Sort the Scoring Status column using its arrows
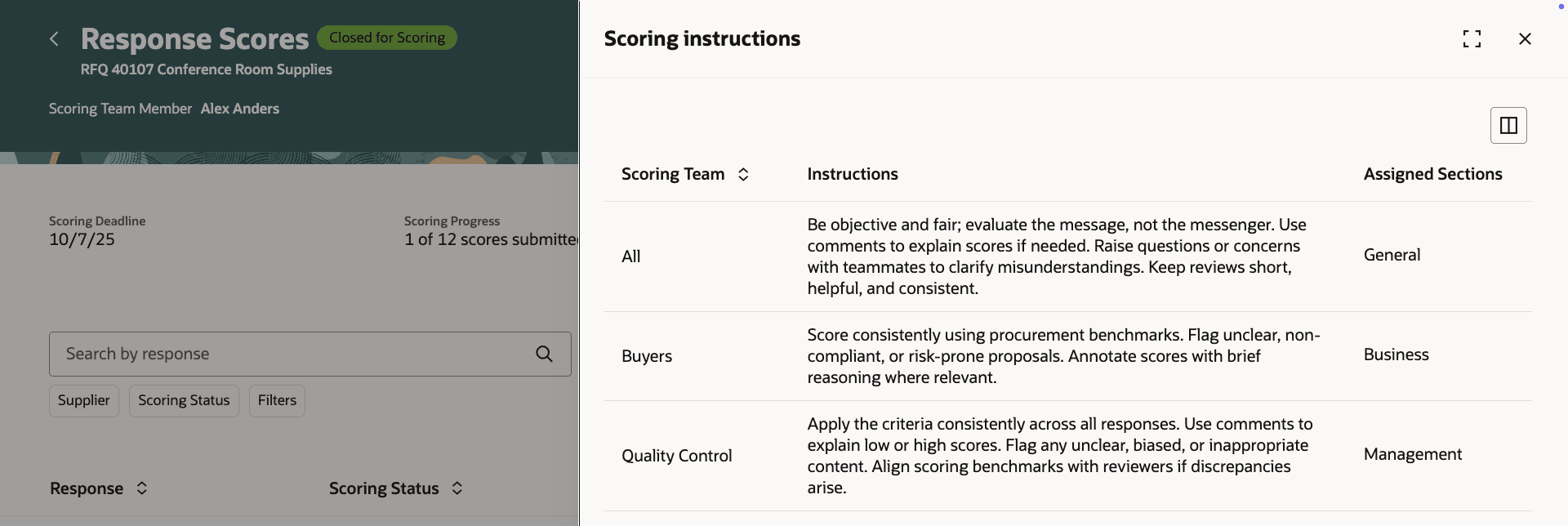Image resolution: width=1568 pixels, height=526 pixels. point(457,488)
